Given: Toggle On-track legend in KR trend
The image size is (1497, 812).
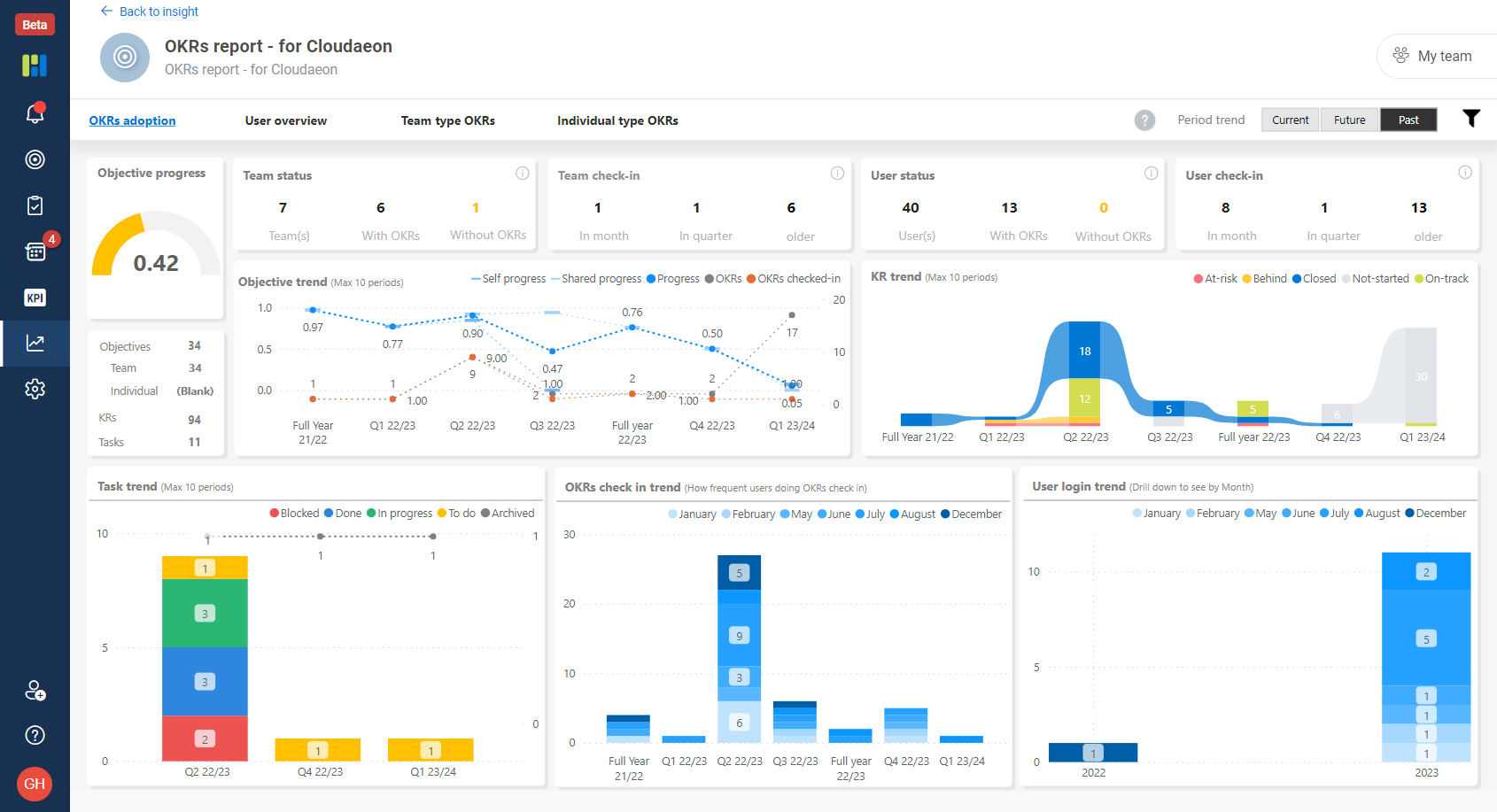Looking at the screenshot, I should click(1441, 278).
